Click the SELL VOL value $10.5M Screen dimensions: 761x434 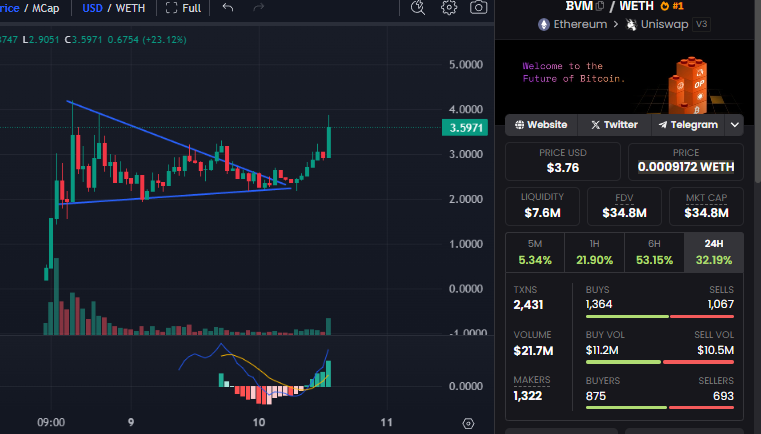tap(715, 350)
